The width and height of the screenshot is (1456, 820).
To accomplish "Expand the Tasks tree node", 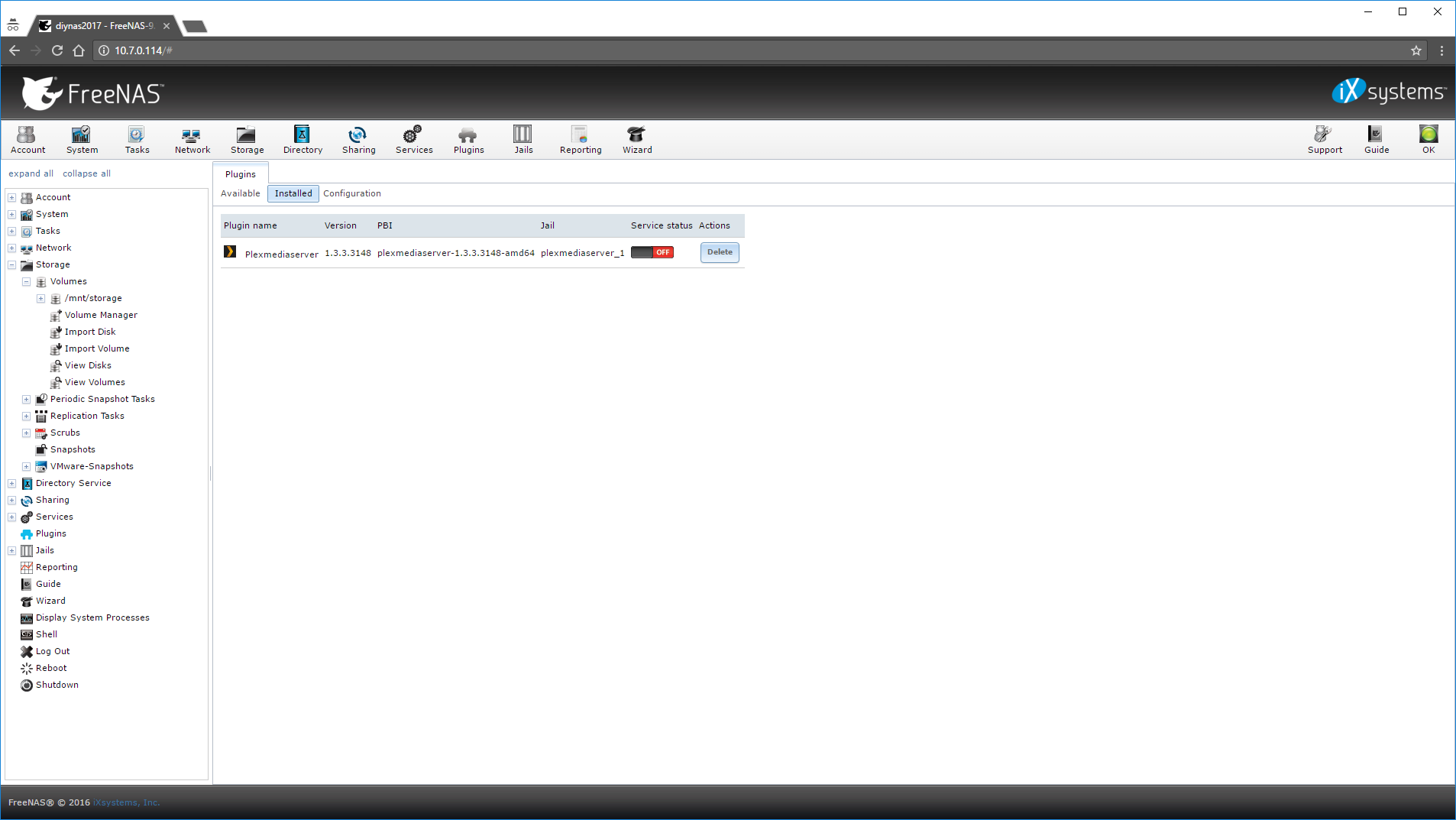I will click(x=12, y=231).
